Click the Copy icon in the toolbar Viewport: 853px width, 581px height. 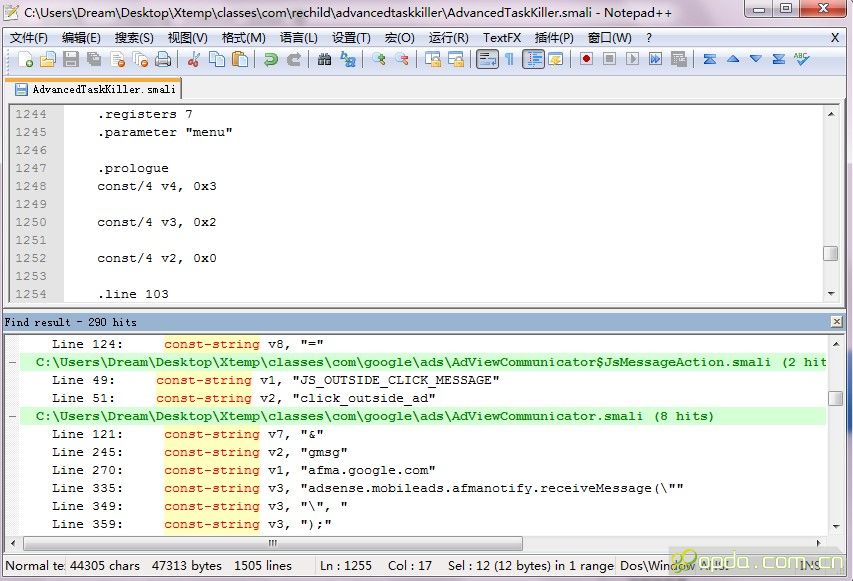[217, 59]
